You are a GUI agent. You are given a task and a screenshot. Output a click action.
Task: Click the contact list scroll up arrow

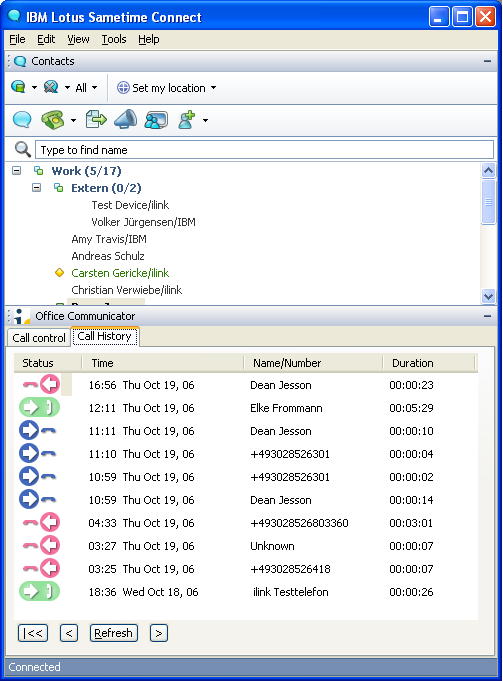click(x=489, y=171)
